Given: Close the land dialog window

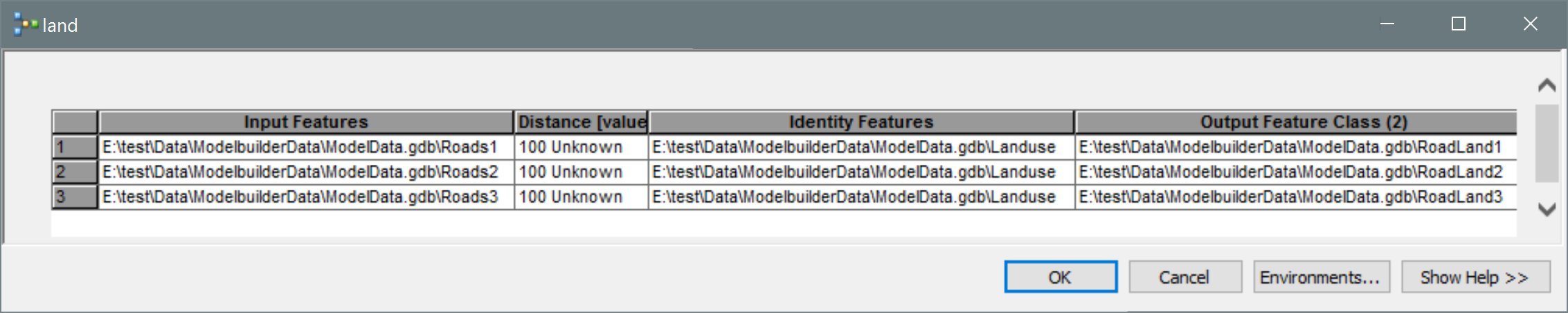Looking at the screenshot, I should 1531,24.
